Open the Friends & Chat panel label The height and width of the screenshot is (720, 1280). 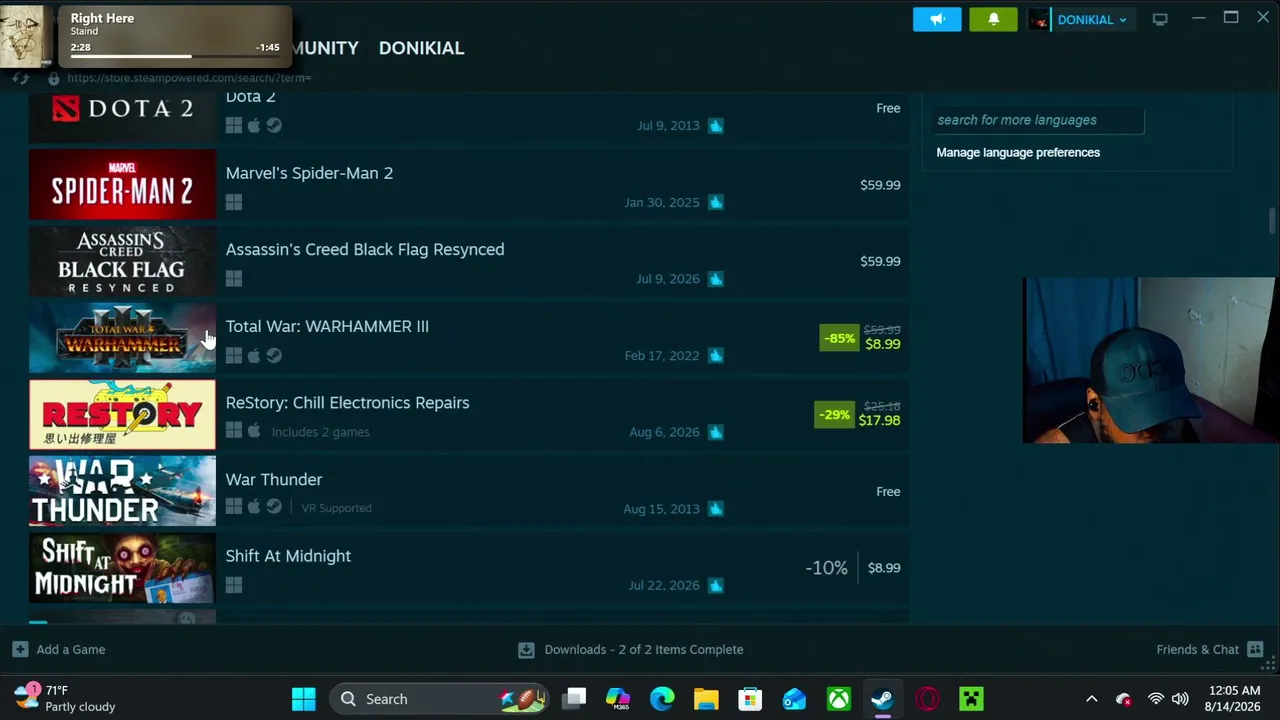point(1197,650)
